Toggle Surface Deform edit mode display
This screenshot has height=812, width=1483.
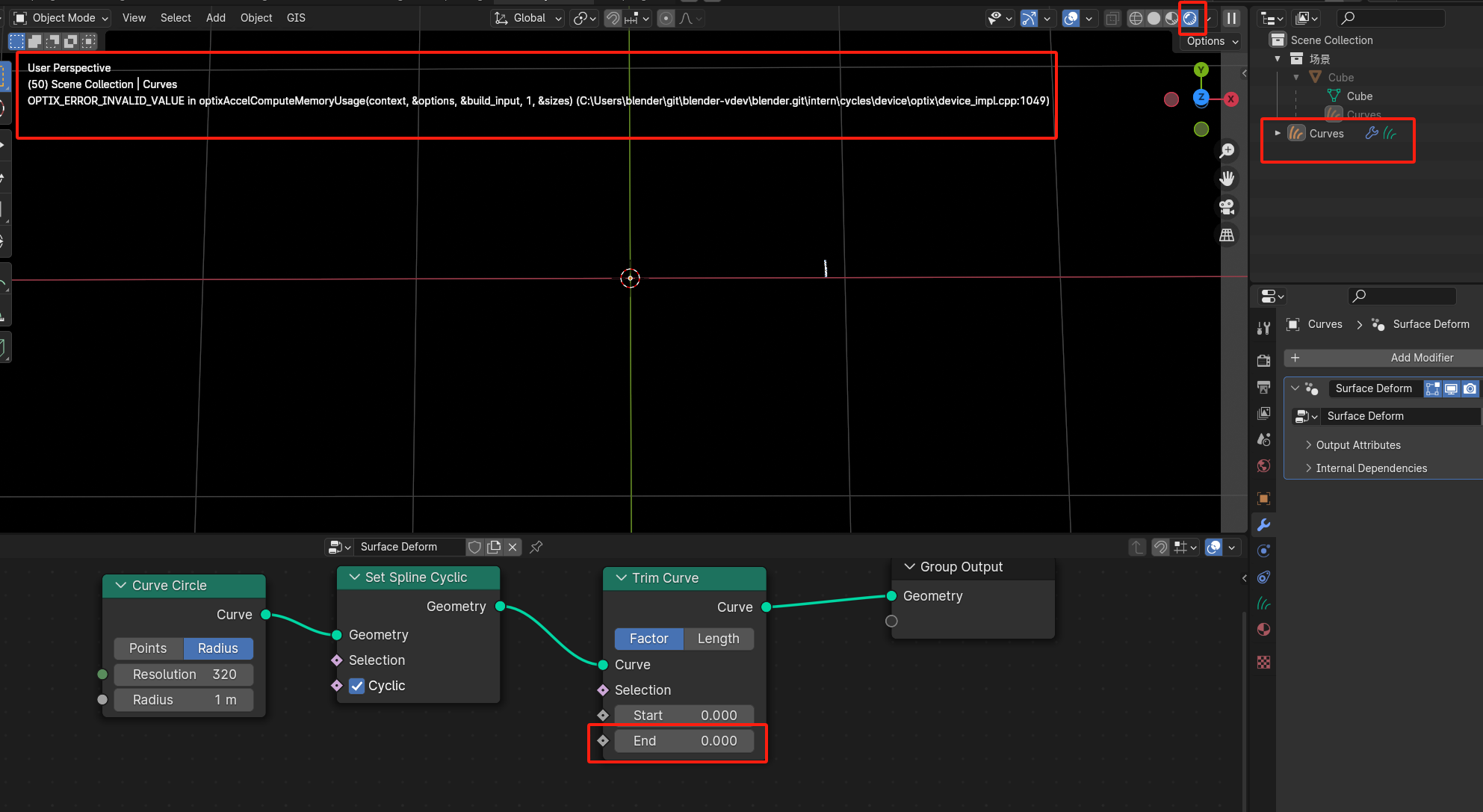(x=1432, y=388)
